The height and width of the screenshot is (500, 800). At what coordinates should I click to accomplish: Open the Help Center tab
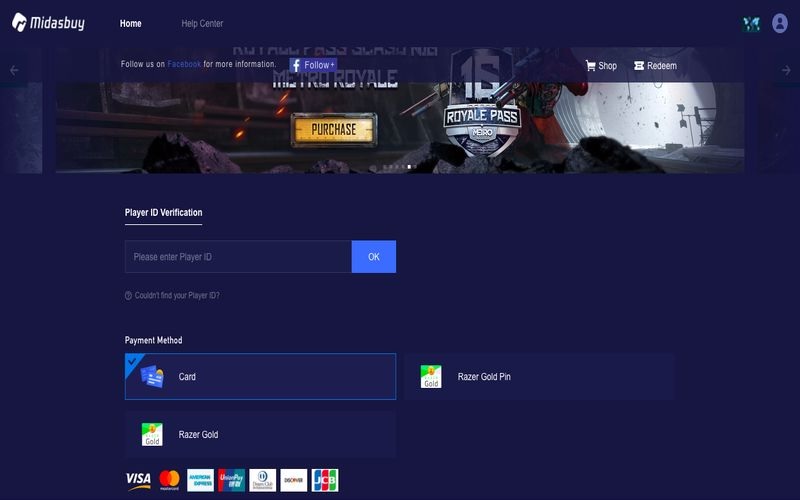(202, 23)
